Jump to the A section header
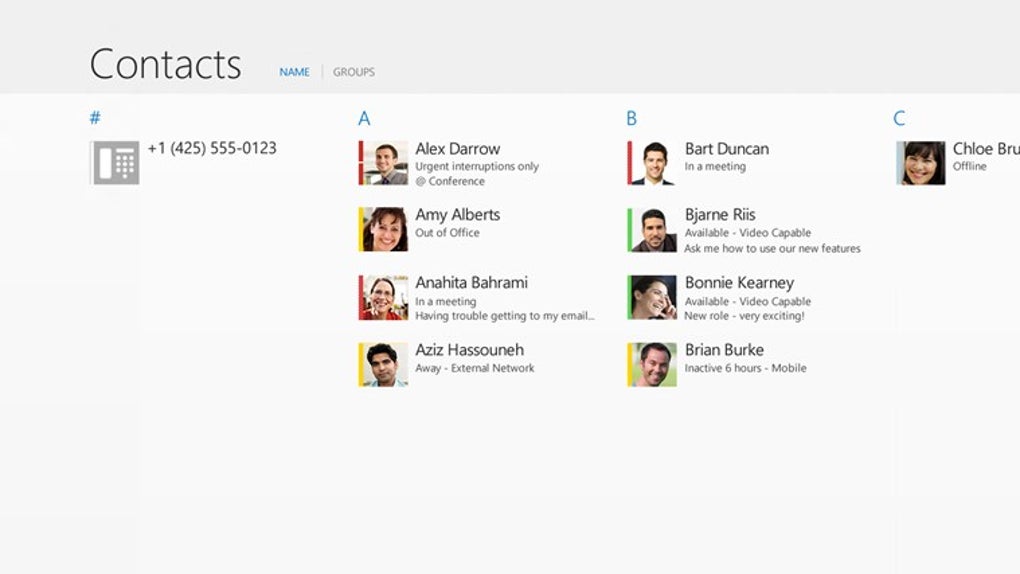1020x574 pixels. 364,118
